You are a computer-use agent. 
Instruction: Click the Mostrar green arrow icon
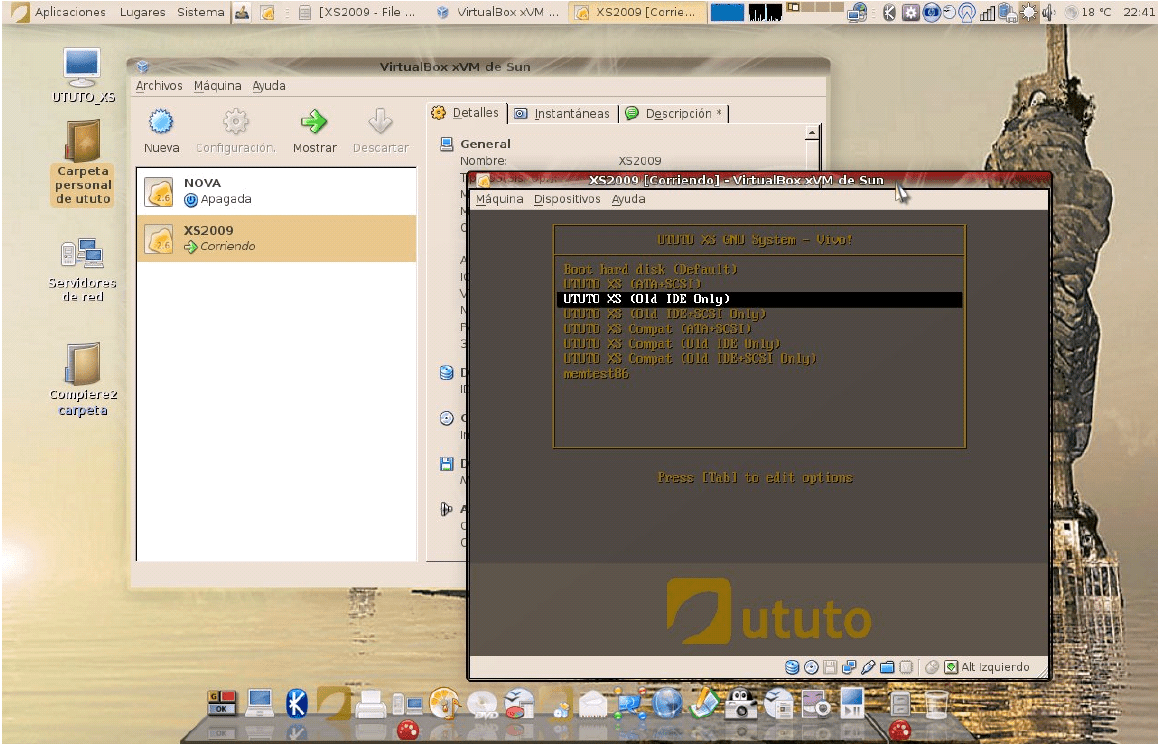coord(314,123)
